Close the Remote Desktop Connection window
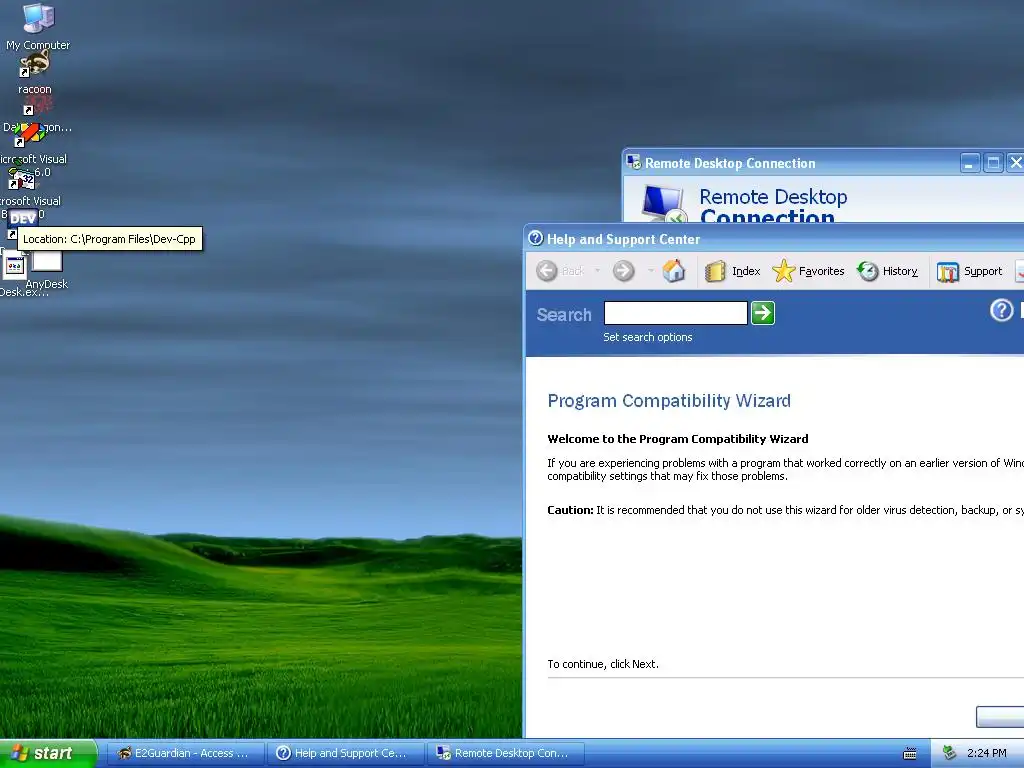This screenshot has height=768, width=1024. pos(1016,163)
